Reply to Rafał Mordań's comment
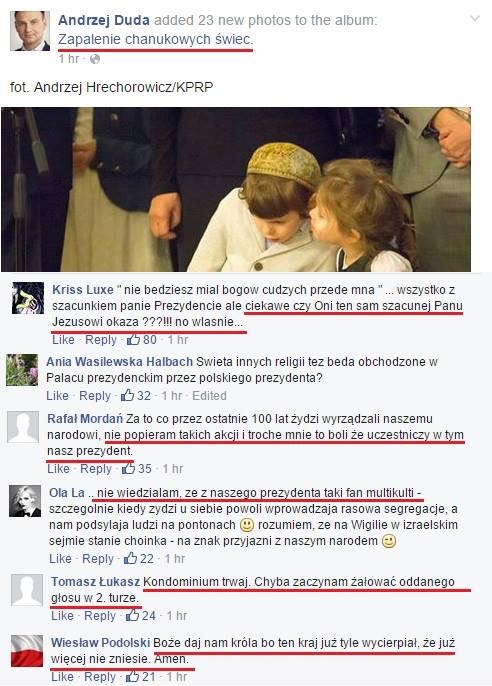Image resolution: width=492 pixels, height=686 pixels. click(96, 469)
